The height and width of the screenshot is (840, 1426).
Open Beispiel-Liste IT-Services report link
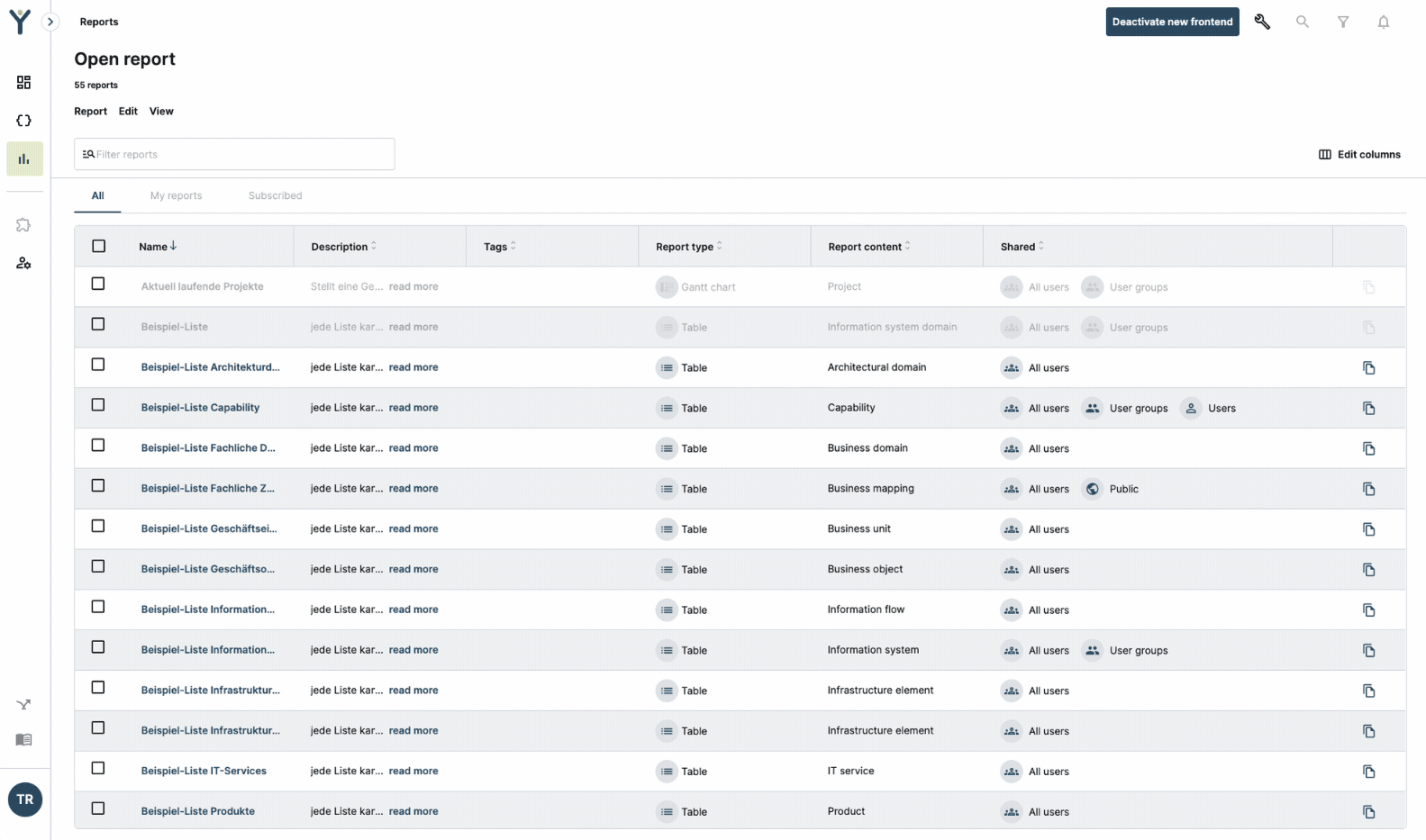[204, 772]
